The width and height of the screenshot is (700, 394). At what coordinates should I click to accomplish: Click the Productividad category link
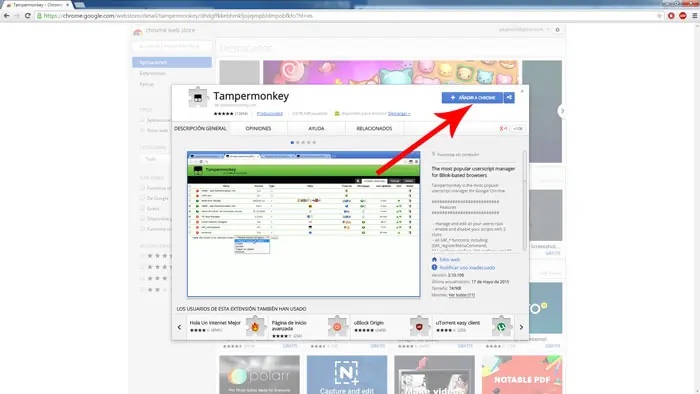coord(270,113)
